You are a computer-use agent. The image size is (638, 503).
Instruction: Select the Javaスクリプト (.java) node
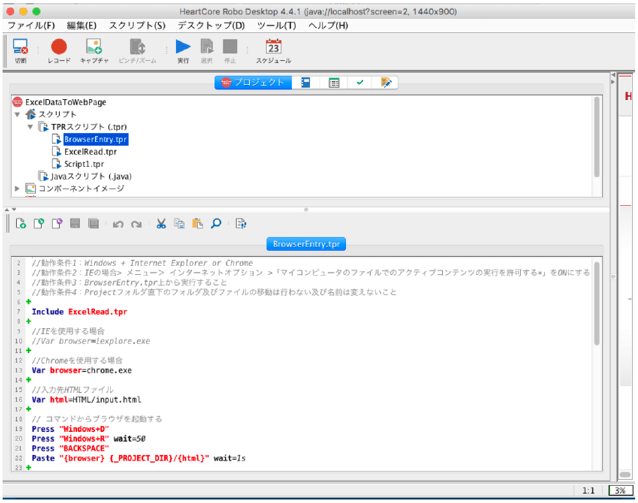(91, 176)
